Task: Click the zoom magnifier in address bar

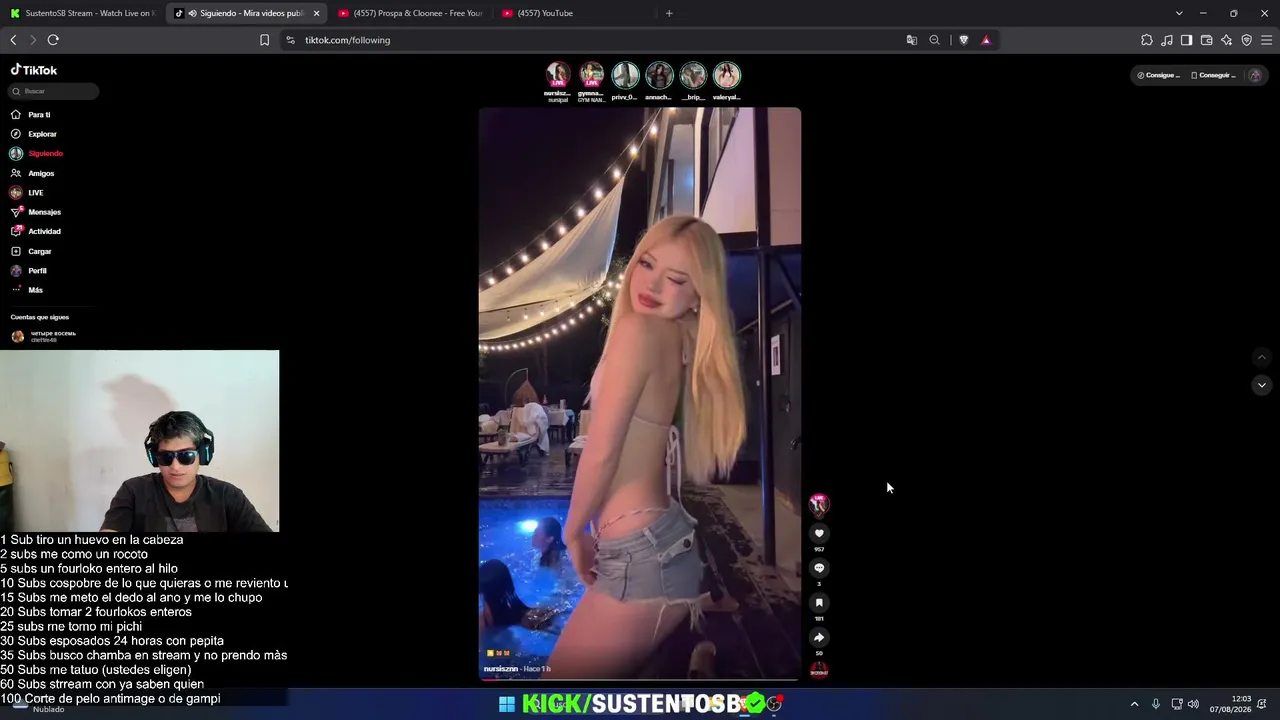Action: pyautogui.click(x=934, y=40)
